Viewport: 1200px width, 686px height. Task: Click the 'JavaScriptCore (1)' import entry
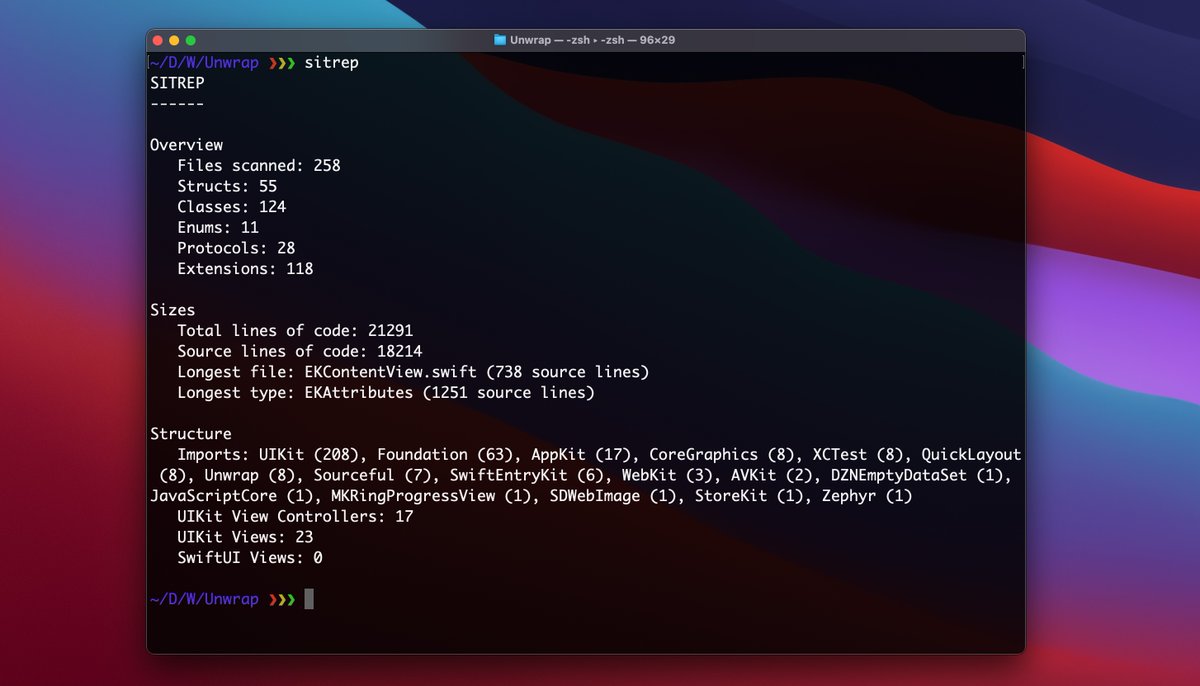231,496
